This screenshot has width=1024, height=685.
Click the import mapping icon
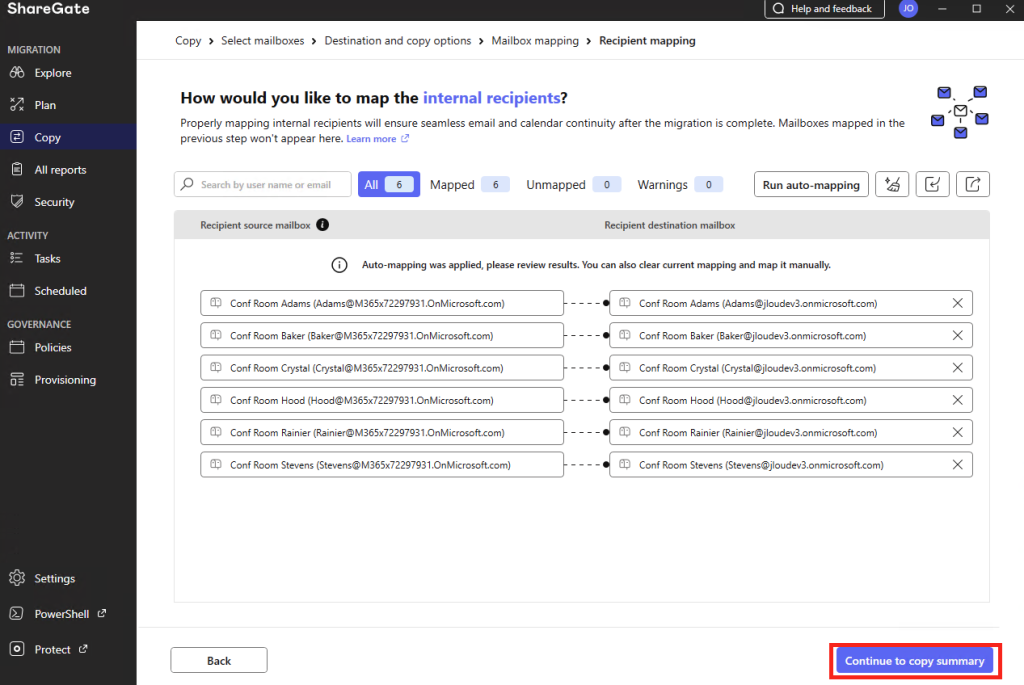[933, 185]
